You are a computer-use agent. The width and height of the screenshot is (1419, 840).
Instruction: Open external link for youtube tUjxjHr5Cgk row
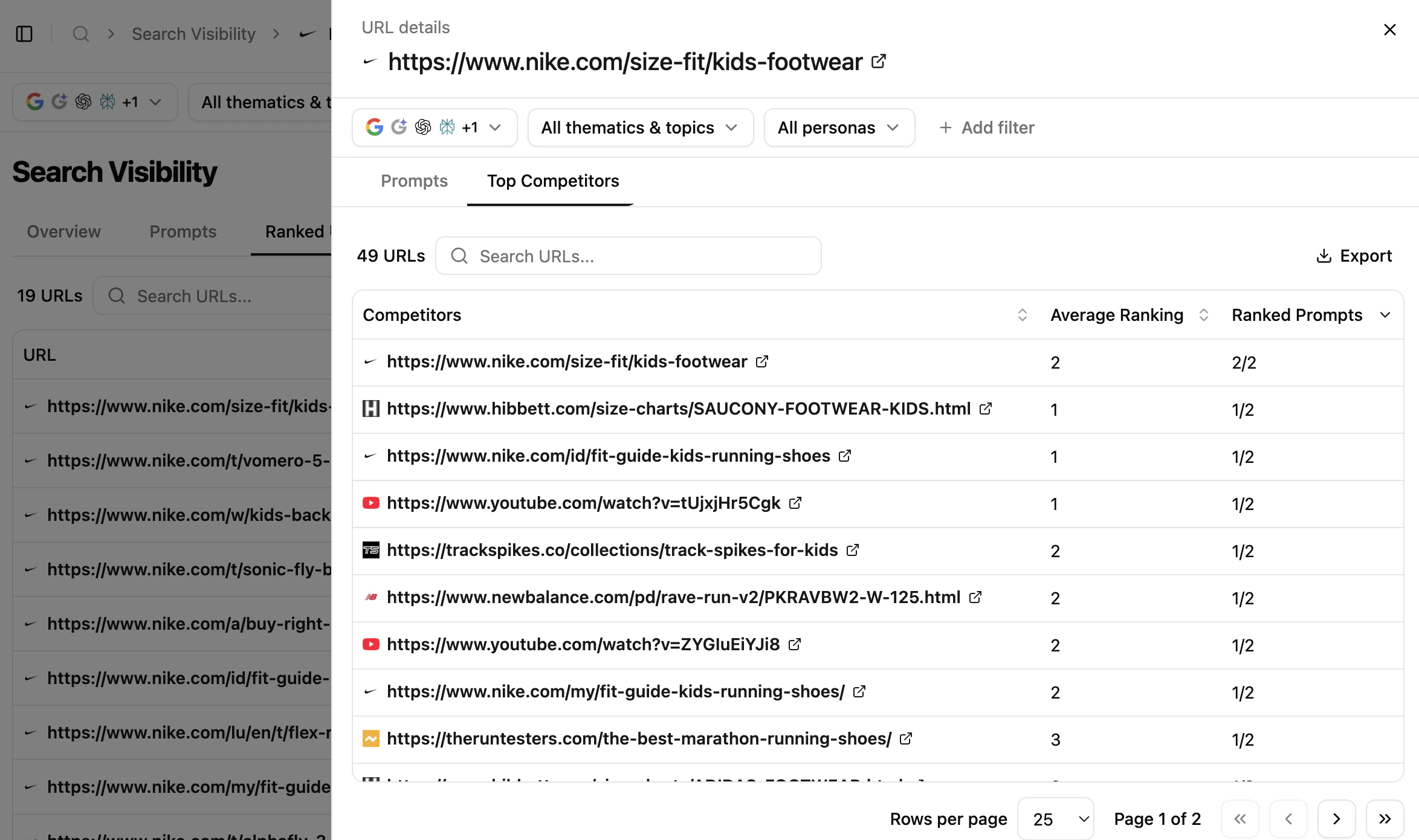[795, 503]
